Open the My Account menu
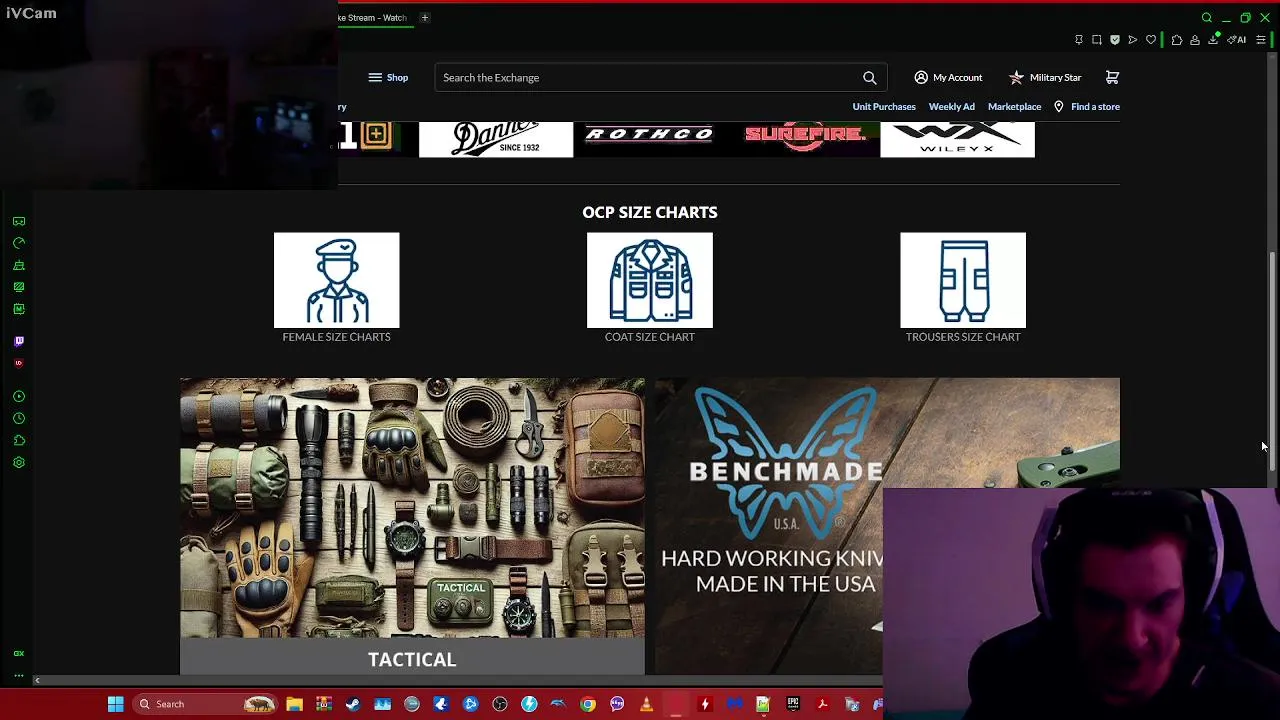 coord(948,77)
